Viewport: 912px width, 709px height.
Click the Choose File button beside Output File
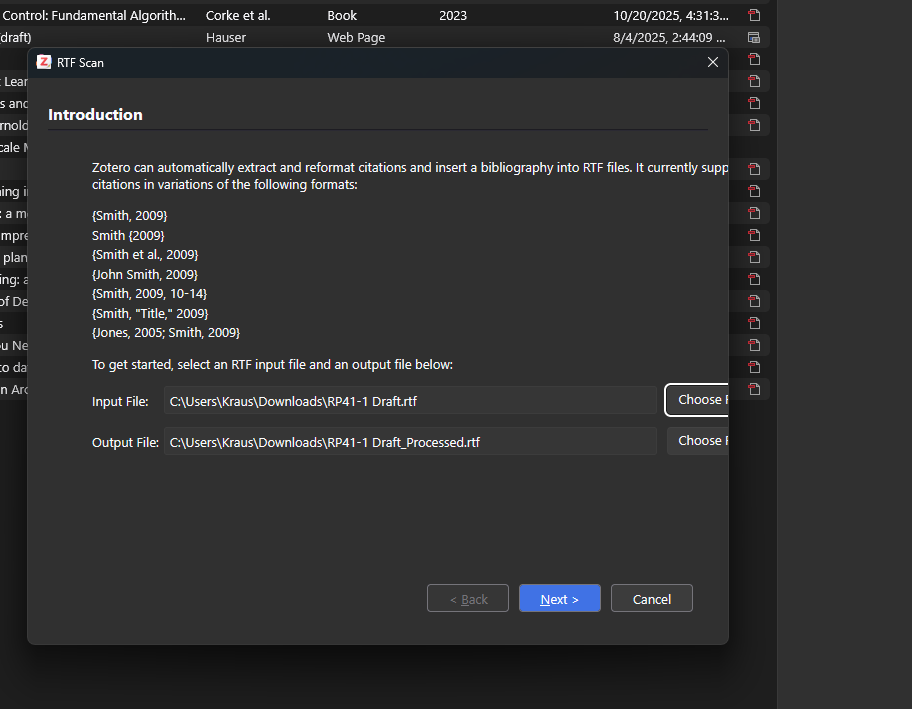tap(698, 441)
